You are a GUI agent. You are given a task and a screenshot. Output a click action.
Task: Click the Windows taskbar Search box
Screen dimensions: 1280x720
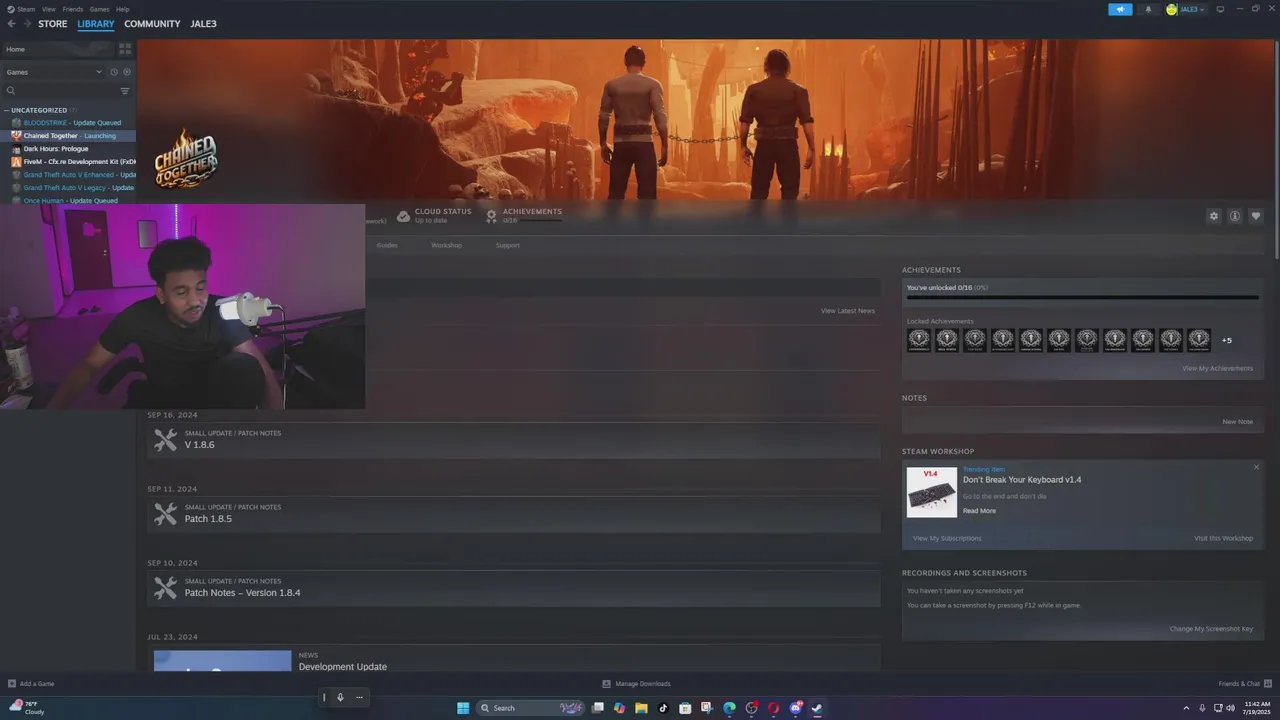point(531,708)
